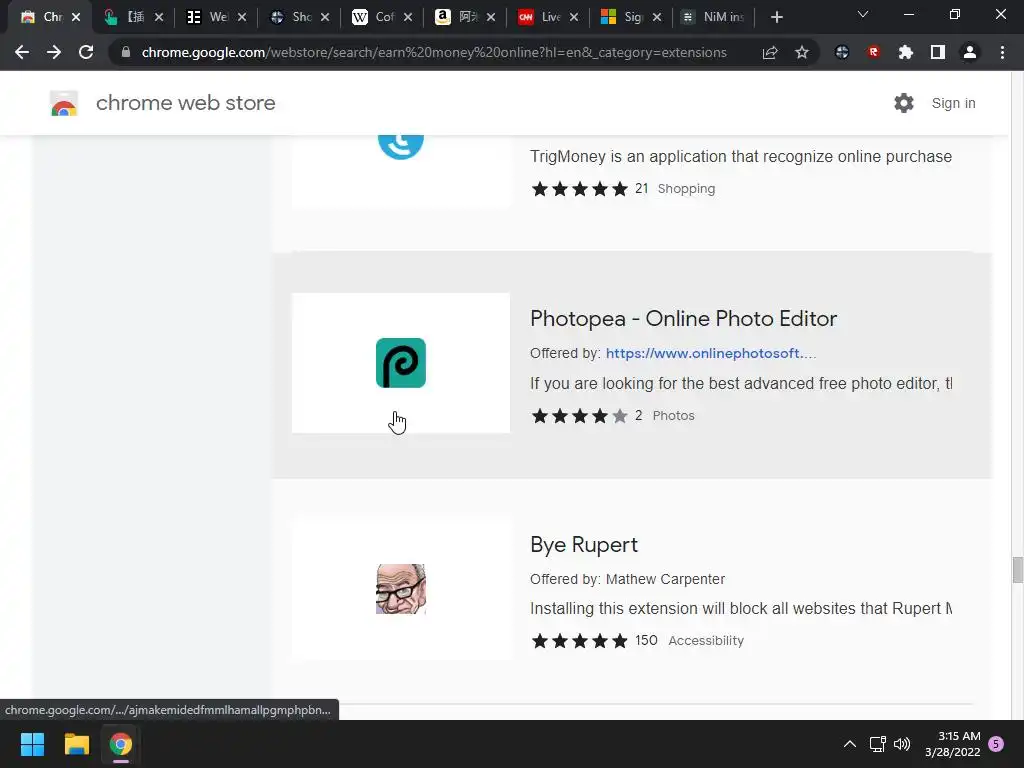Click the TrigMoney description text
Viewport: 1024px width, 768px height.
pos(741,157)
